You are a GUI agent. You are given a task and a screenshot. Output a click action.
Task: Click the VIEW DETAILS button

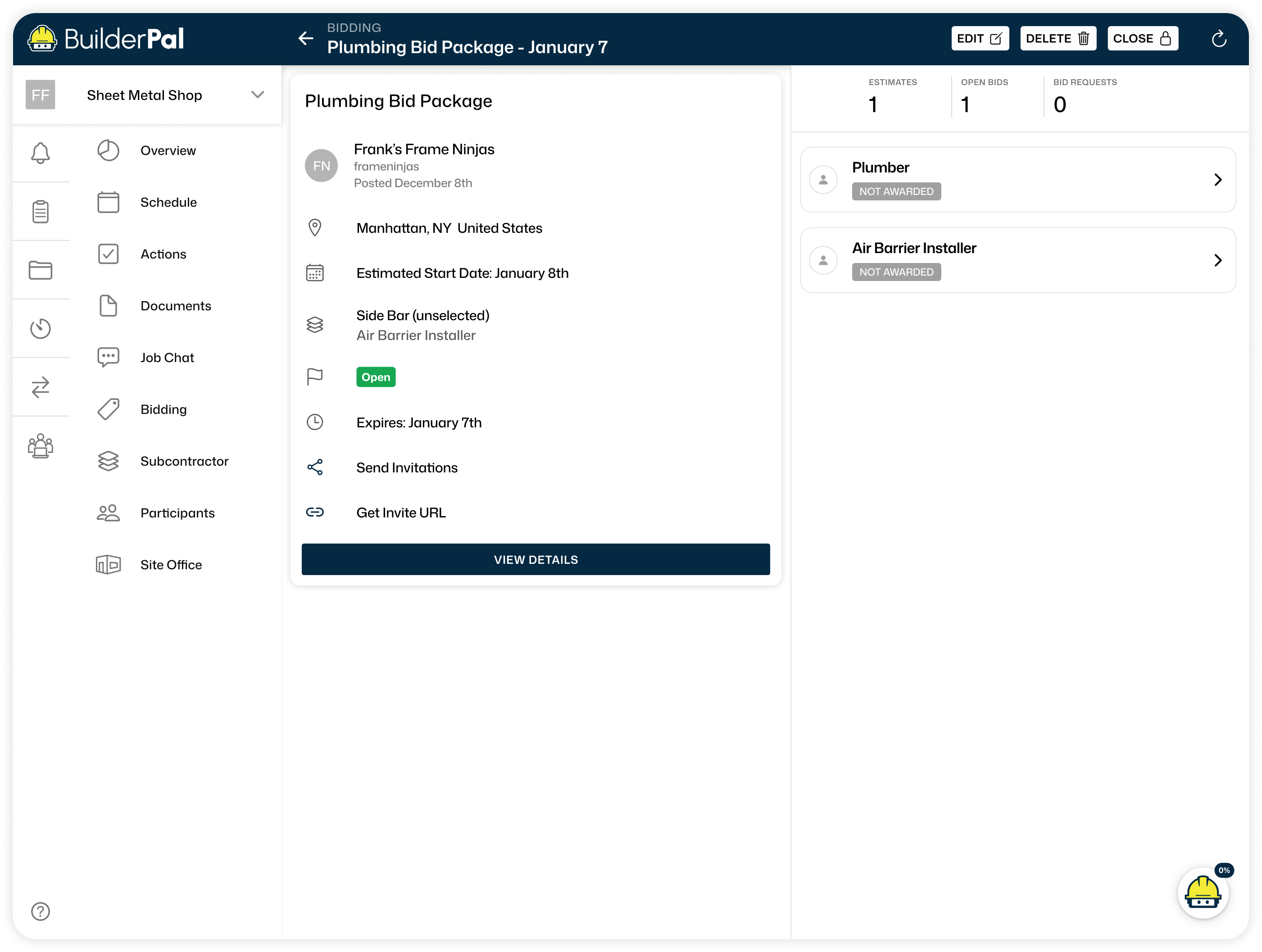click(535, 560)
